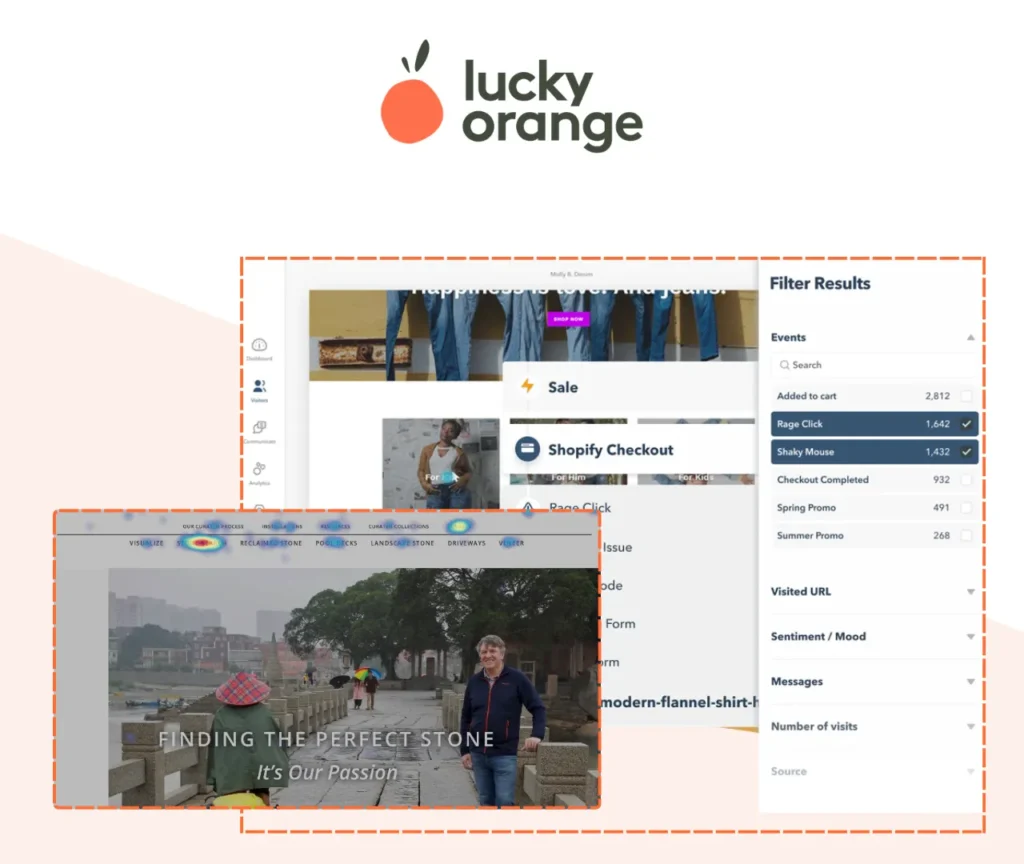Click the Shopify Checkout card icon
This screenshot has width=1024, height=864.
coord(528,449)
